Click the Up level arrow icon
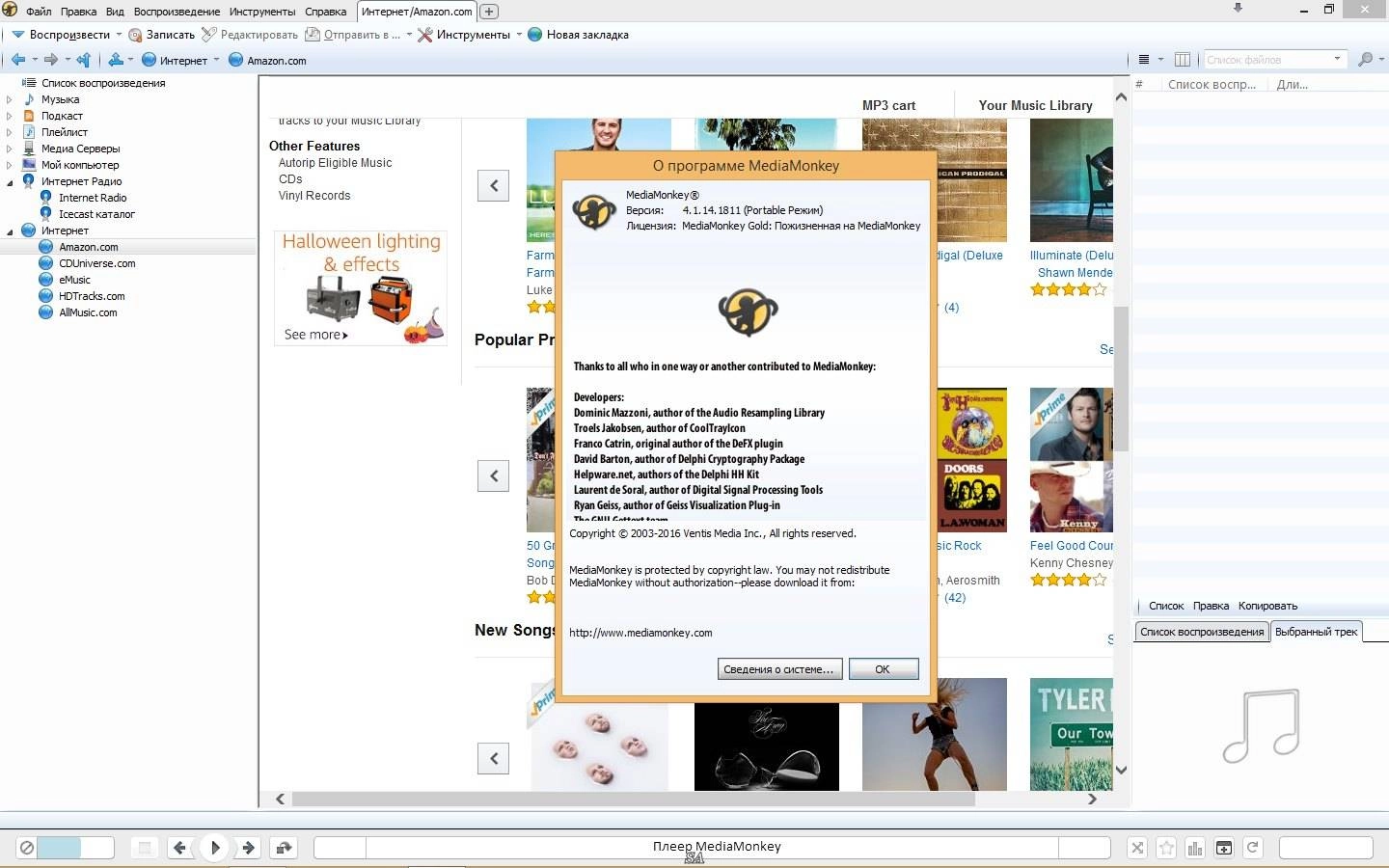Image resolution: width=1389 pixels, height=868 pixels. 84,60
